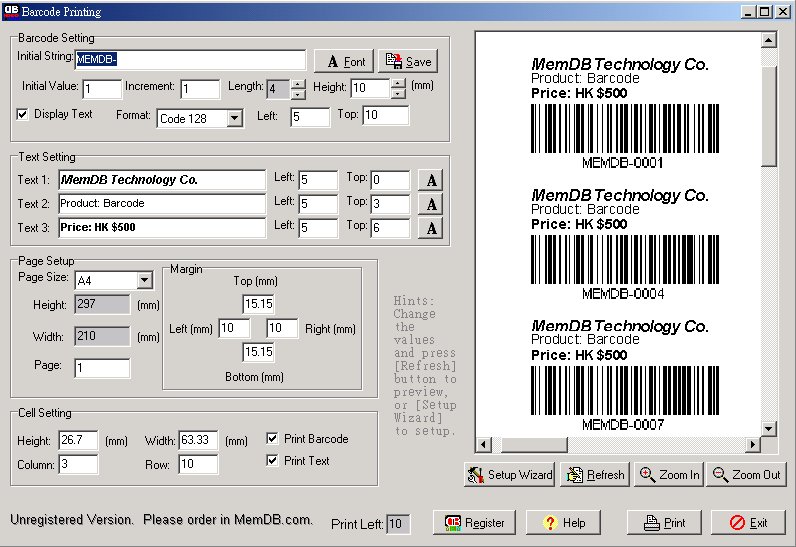Edit the Right margin field
This screenshot has height=547, width=796.
(x=282, y=328)
